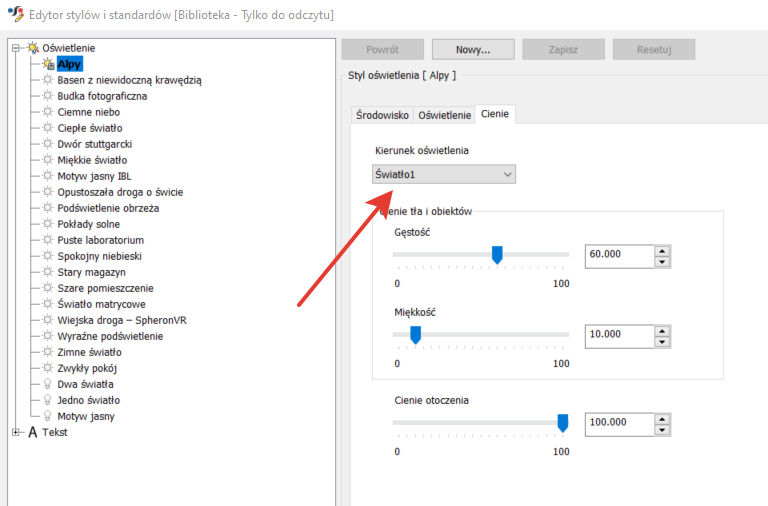This screenshot has height=506, width=768.
Task: Click the sun icon next to Oświetlenie
Action: [x=33, y=48]
